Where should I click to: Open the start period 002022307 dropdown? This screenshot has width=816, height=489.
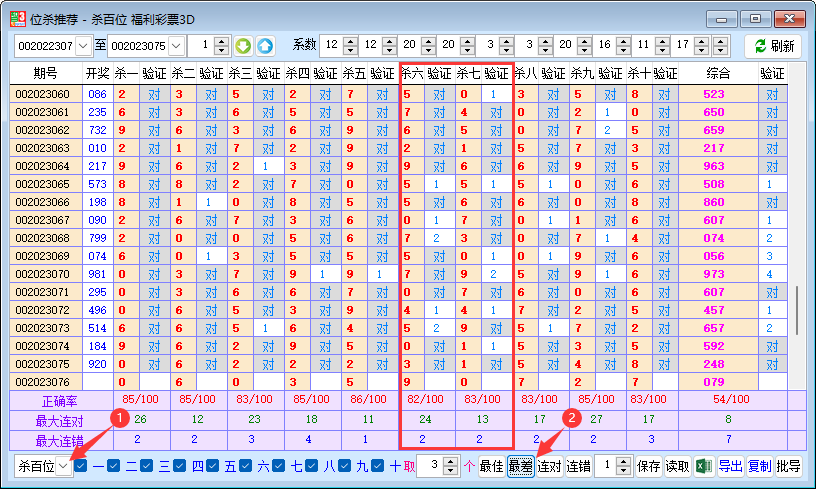(83, 46)
